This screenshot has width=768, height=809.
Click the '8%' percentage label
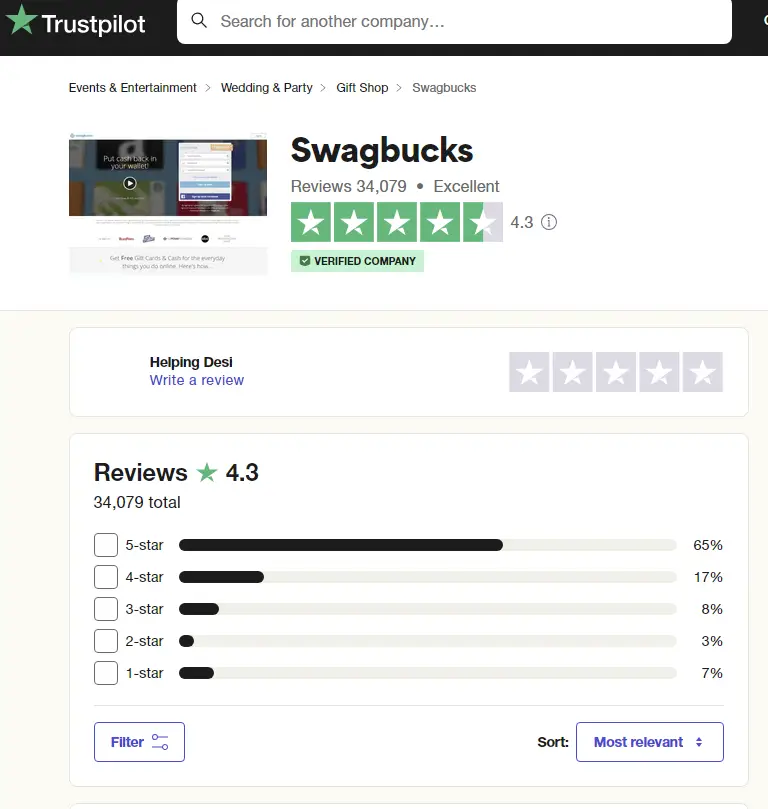click(712, 609)
